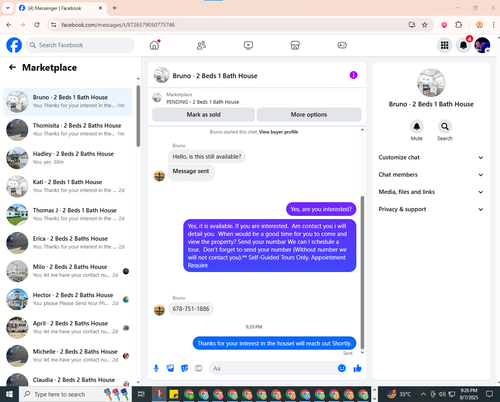Open the Facebook home logo
500x402 pixels.
14,45
